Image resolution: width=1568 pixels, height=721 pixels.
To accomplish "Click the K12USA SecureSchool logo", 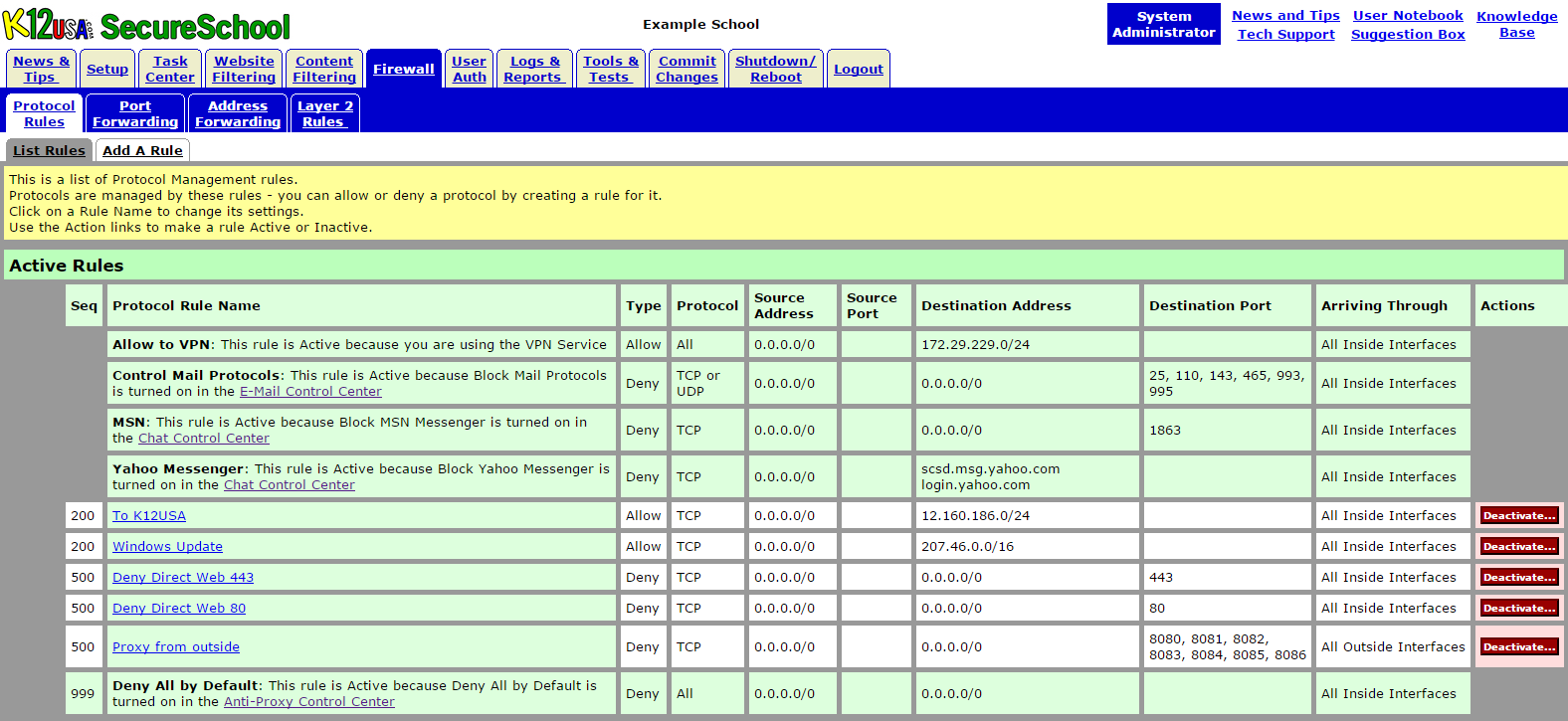I will pos(146,25).
